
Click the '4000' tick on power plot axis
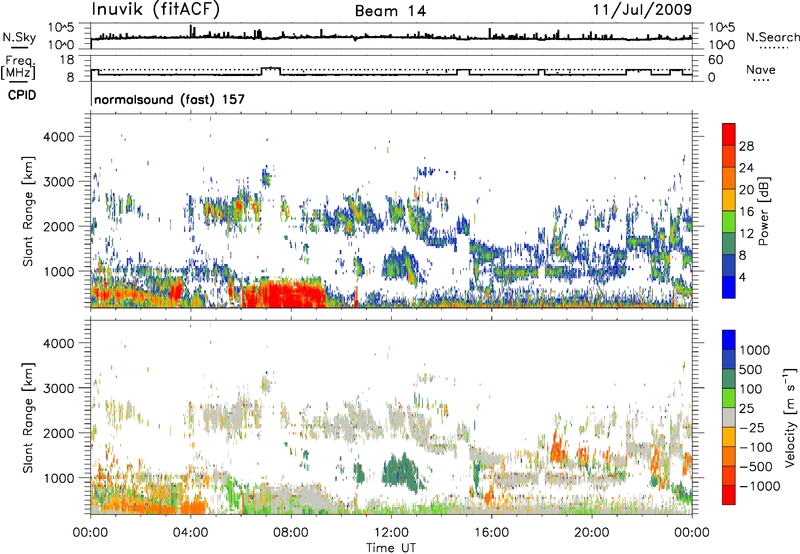tap(58, 137)
